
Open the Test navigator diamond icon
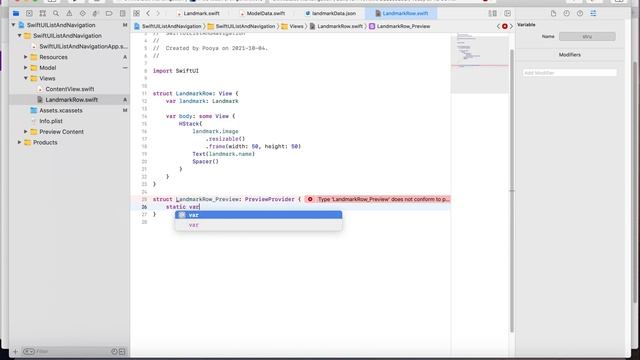(83, 13)
